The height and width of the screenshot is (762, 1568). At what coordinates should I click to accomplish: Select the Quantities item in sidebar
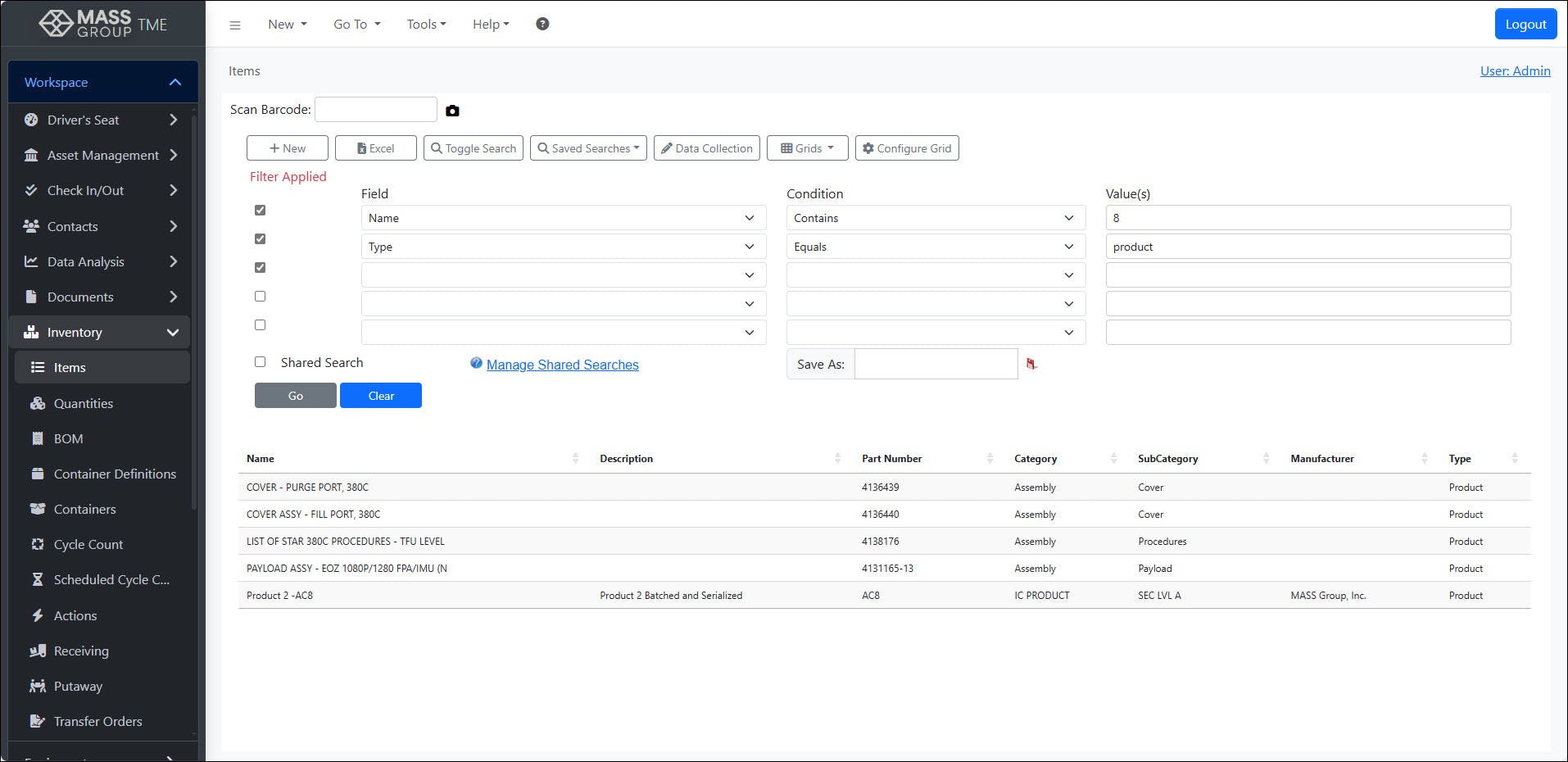pos(83,403)
